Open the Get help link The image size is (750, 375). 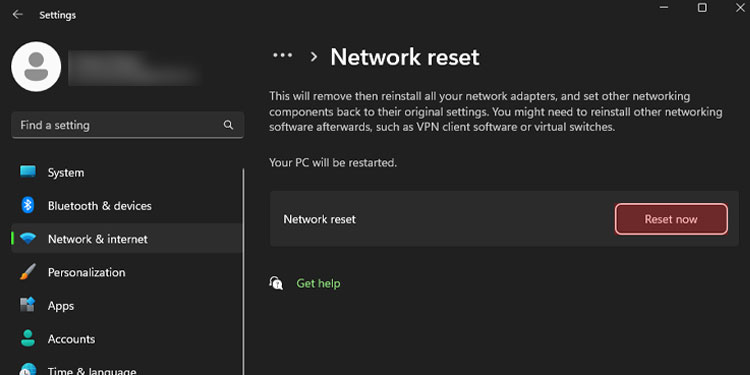pos(318,283)
